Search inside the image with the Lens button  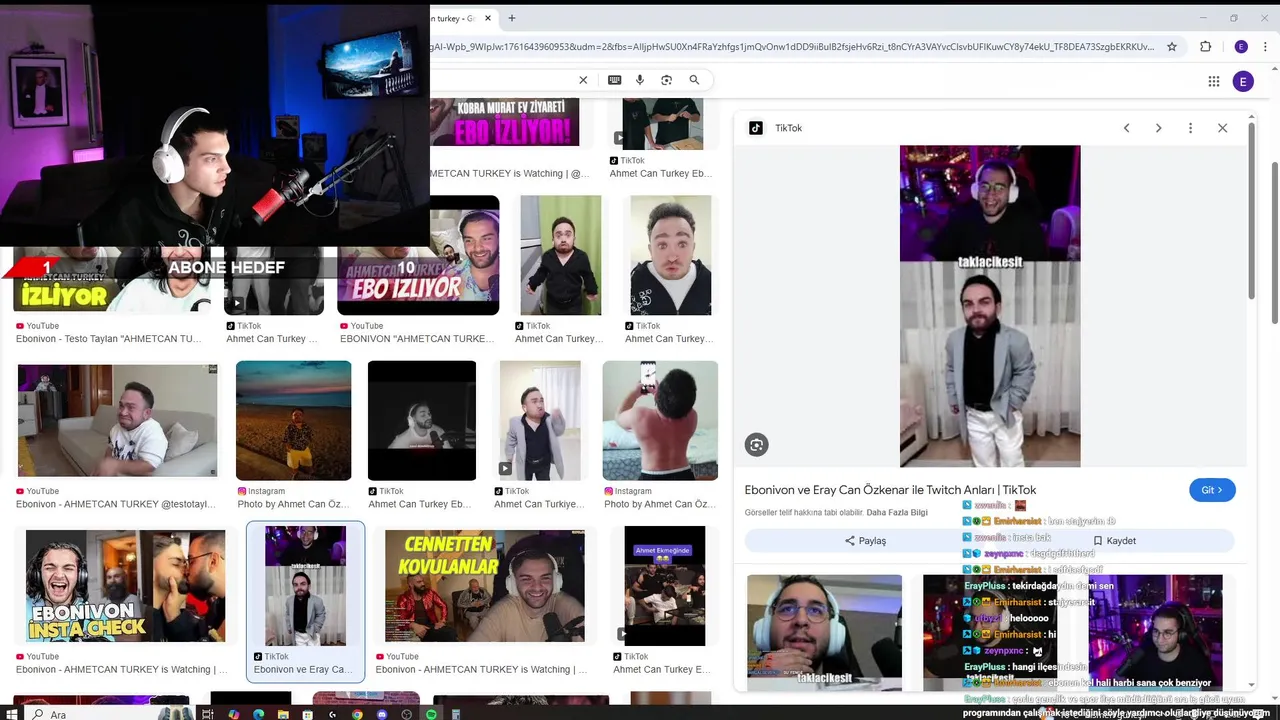[757, 445]
